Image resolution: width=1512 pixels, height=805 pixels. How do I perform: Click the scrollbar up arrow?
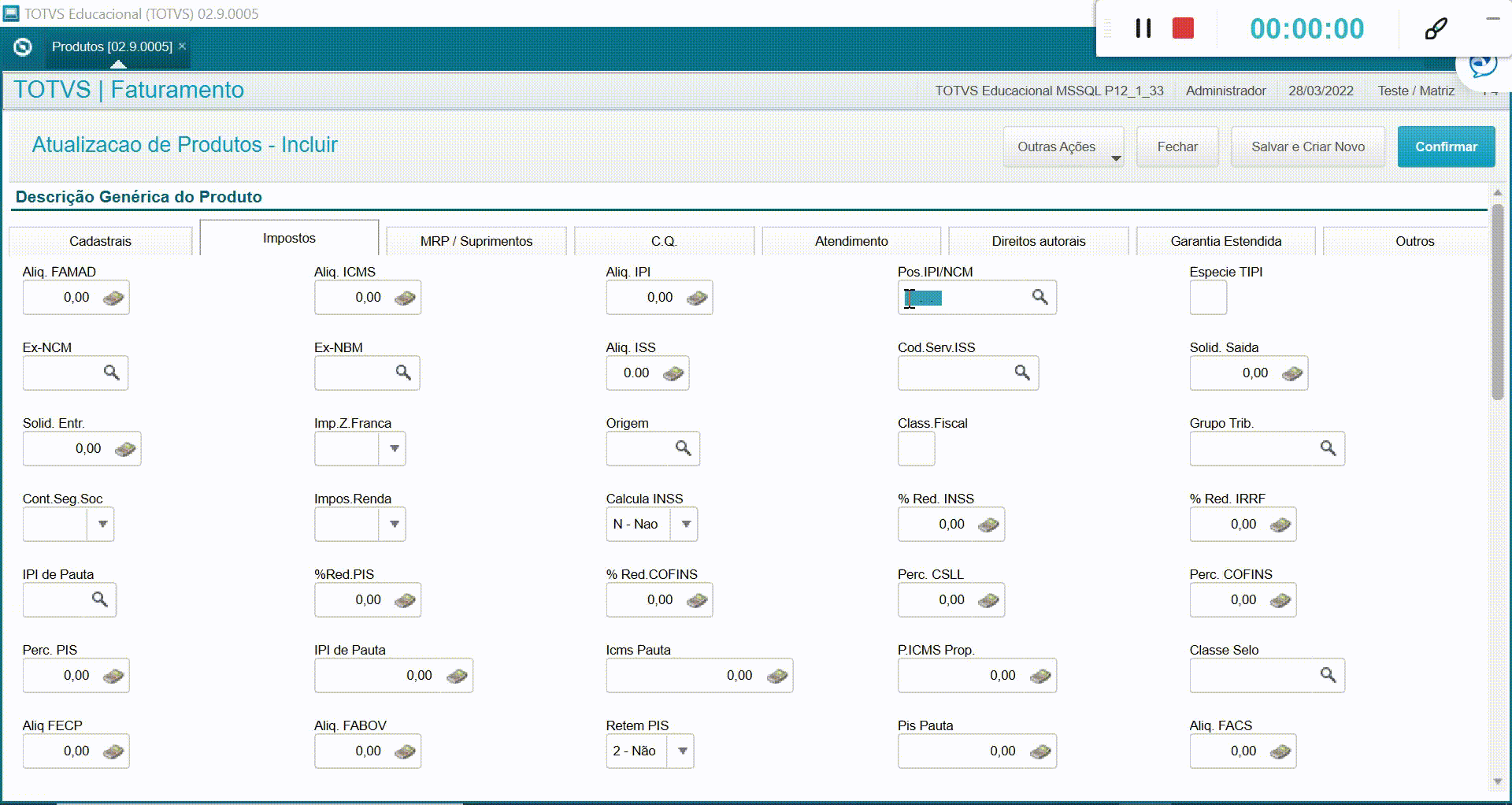[1497, 193]
